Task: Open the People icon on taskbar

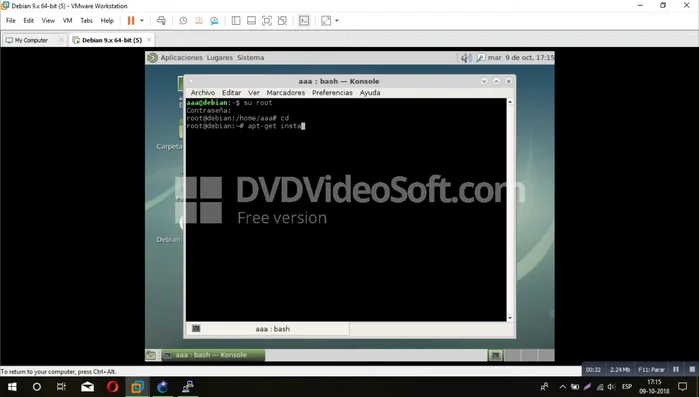Action: [544, 387]
